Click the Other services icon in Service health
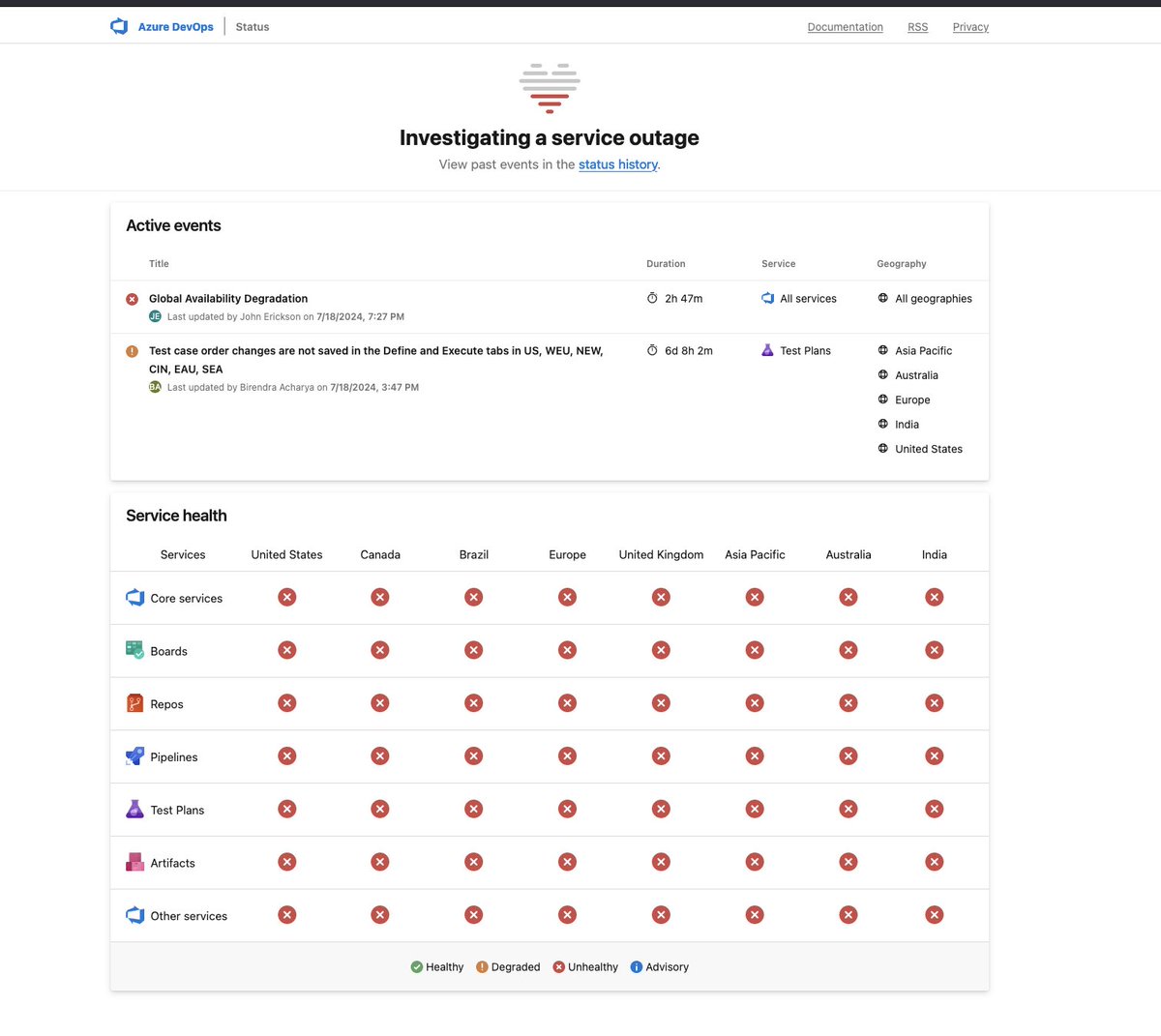Image resolution: width=1161 pixels, height=1036 pixels. [135, 915]
